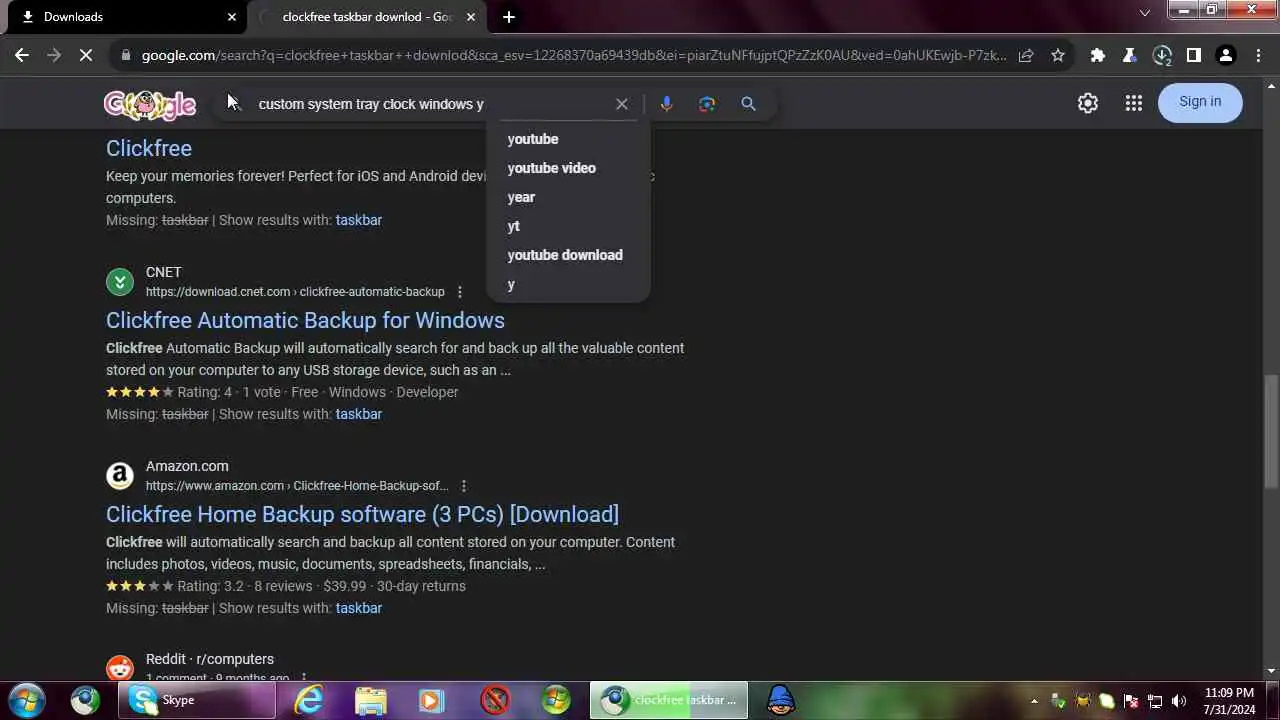Open Google quick settings gear
This screenshot has width=1280, height=720.
pyautogui.click(x=1088, y=103)
